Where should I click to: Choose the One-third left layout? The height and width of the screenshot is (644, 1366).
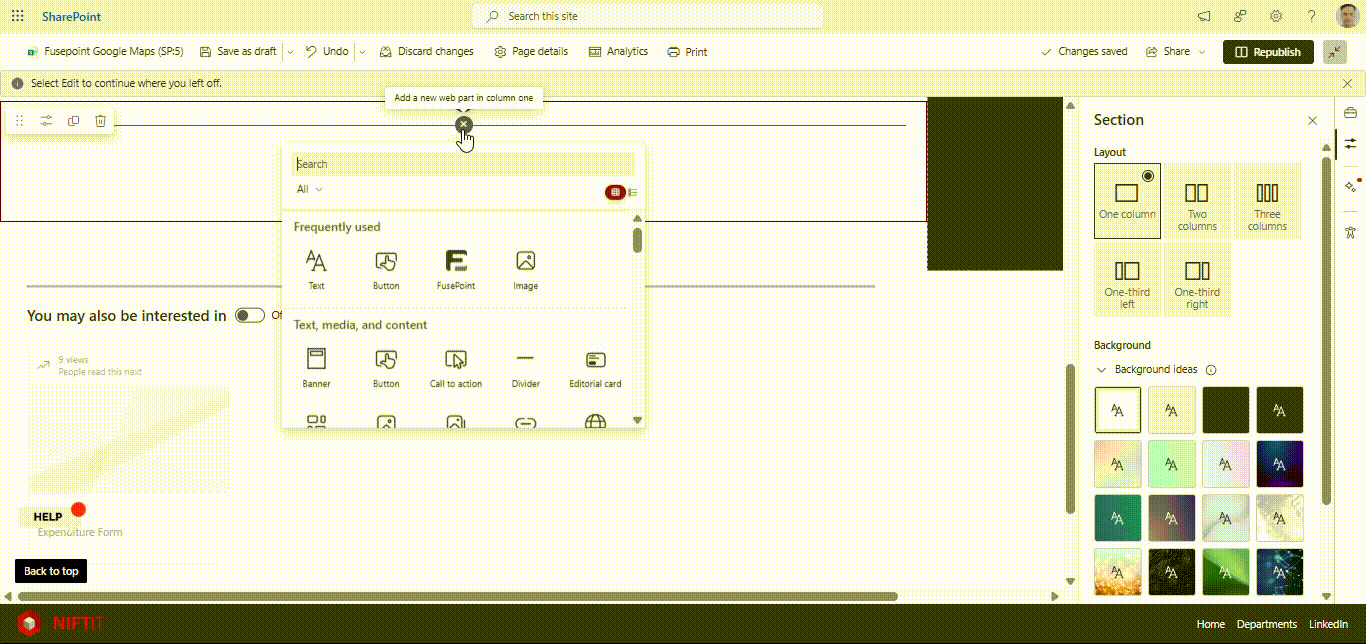pyautogui.click(x=1127, y=279)
